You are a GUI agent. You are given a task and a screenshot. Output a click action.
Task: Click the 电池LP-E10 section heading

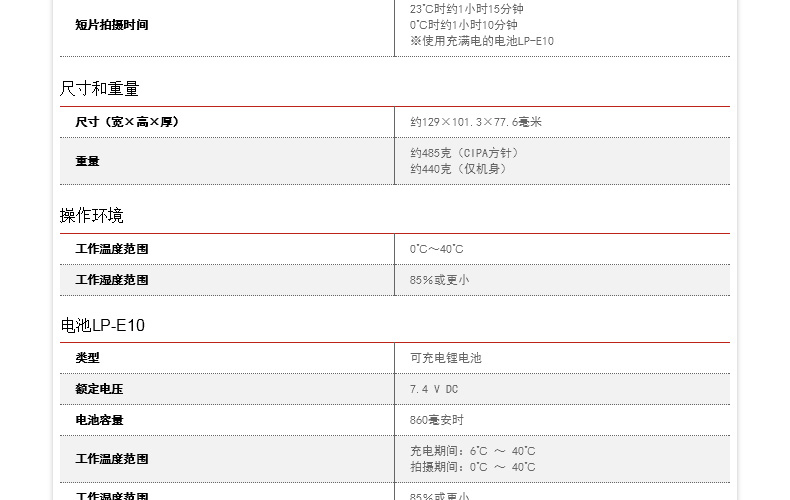point(102,326)
